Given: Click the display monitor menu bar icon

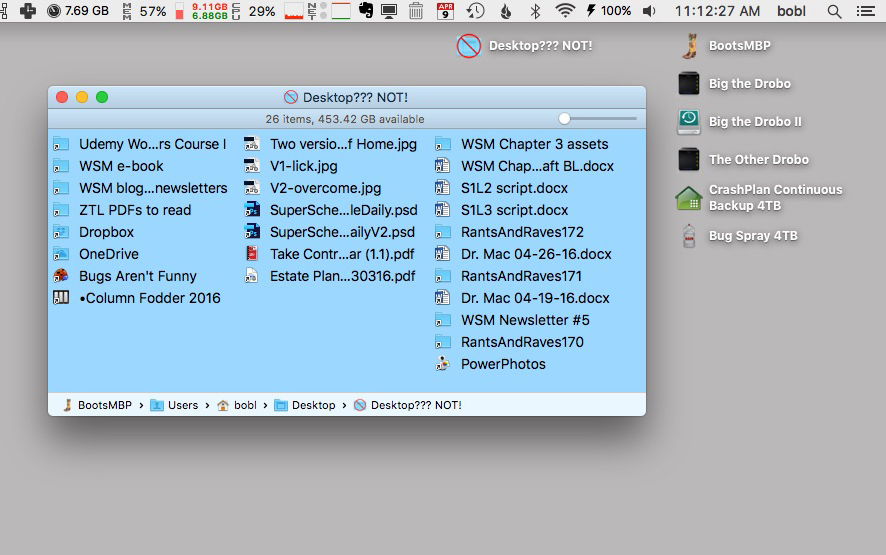Looking at the screenshot, I should coord(389,11).
